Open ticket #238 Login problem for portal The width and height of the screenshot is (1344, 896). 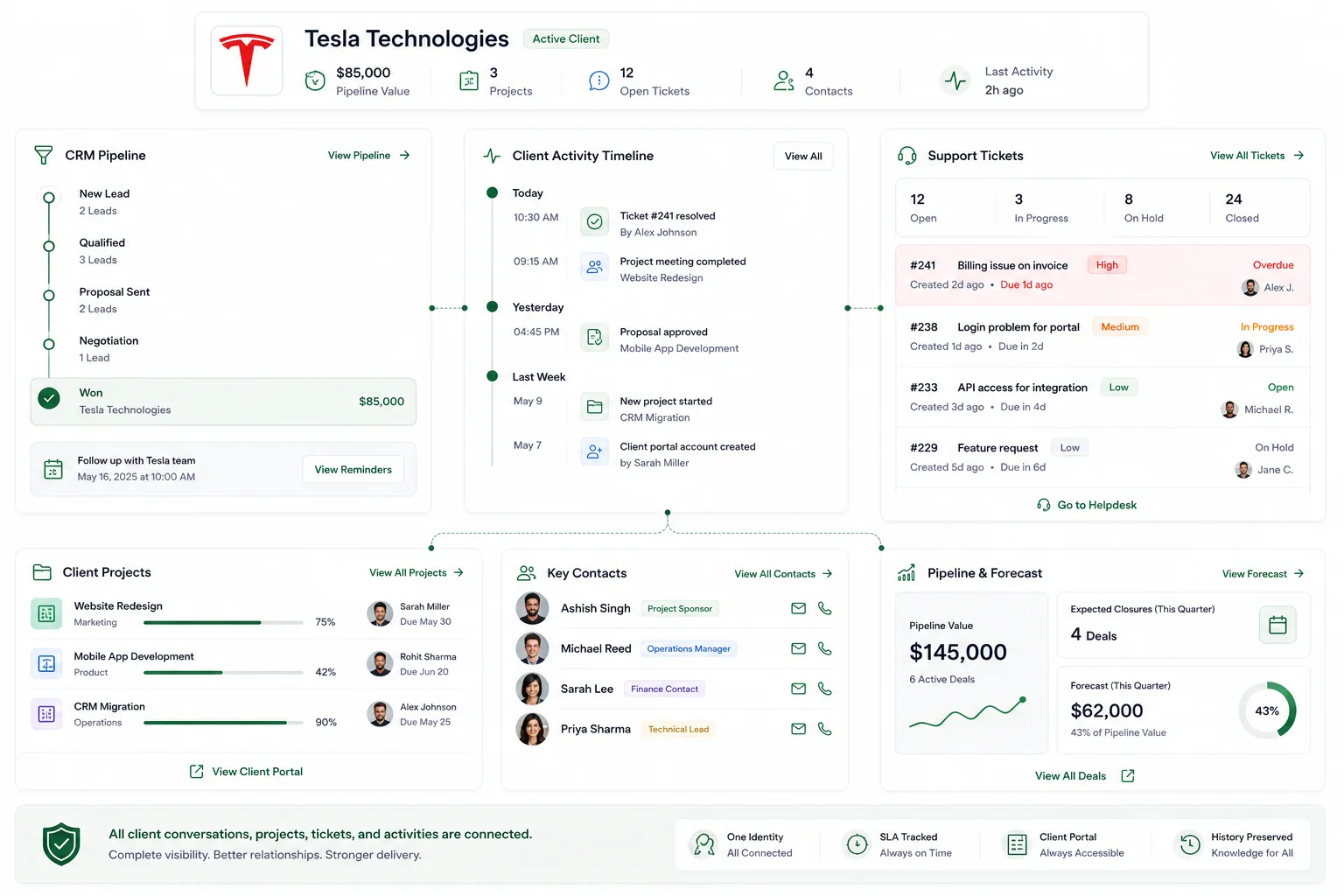[x=1102, y=336]
